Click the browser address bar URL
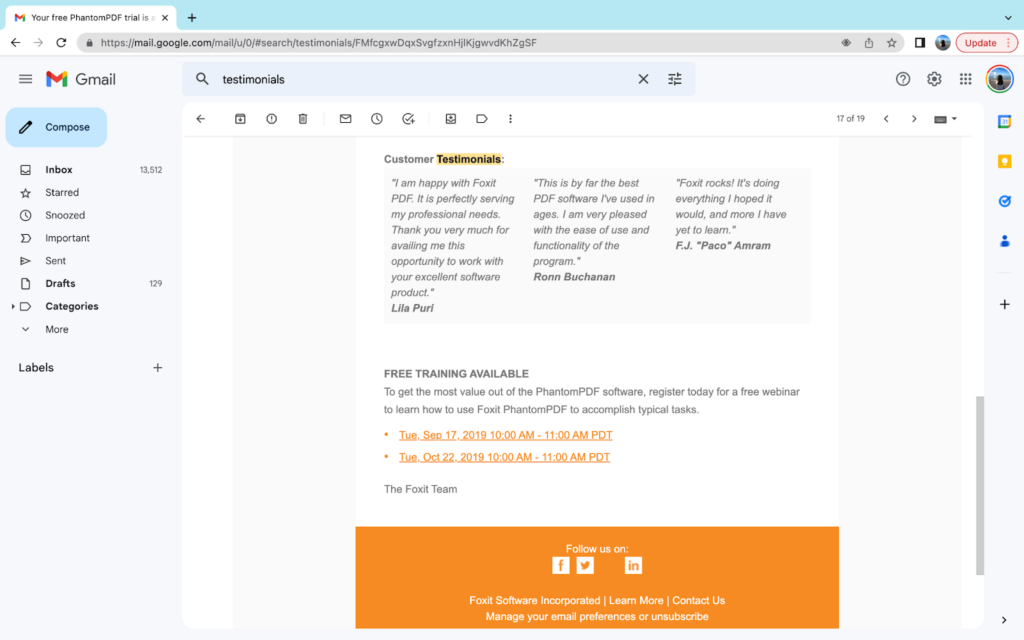The width and height of the screenshot is (1024, 640). 319,42
